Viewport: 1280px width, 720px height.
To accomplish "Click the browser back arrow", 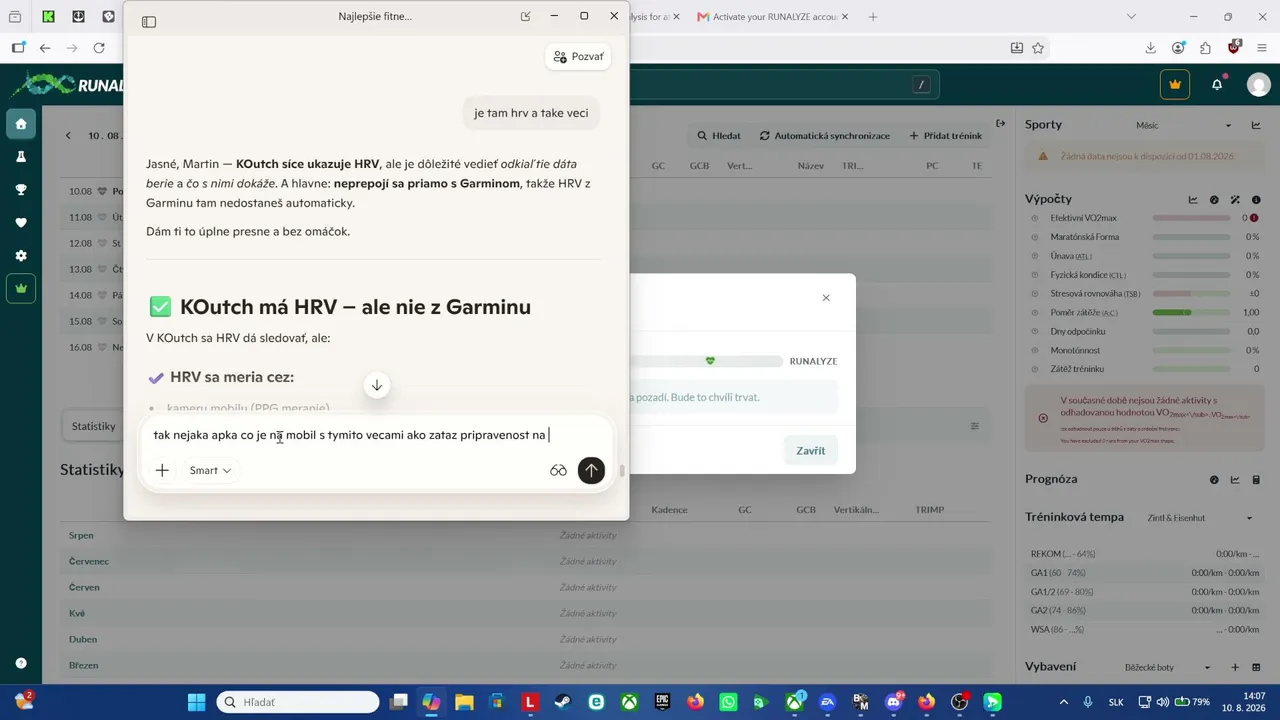I will tap(45, 48).
